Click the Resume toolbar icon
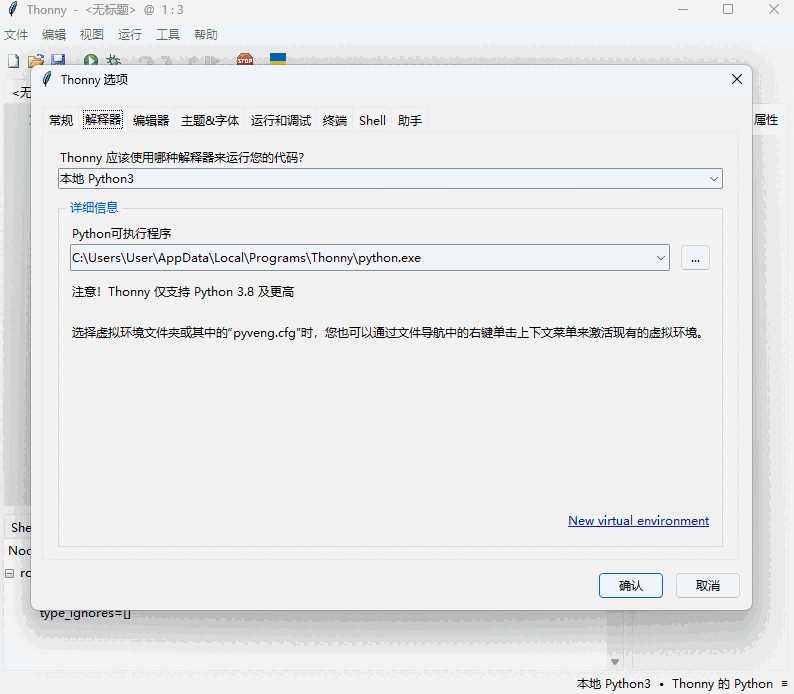Image resolution: width=794 pixels, height=694 pixels. pyautogui.click(x=212, y=61)
